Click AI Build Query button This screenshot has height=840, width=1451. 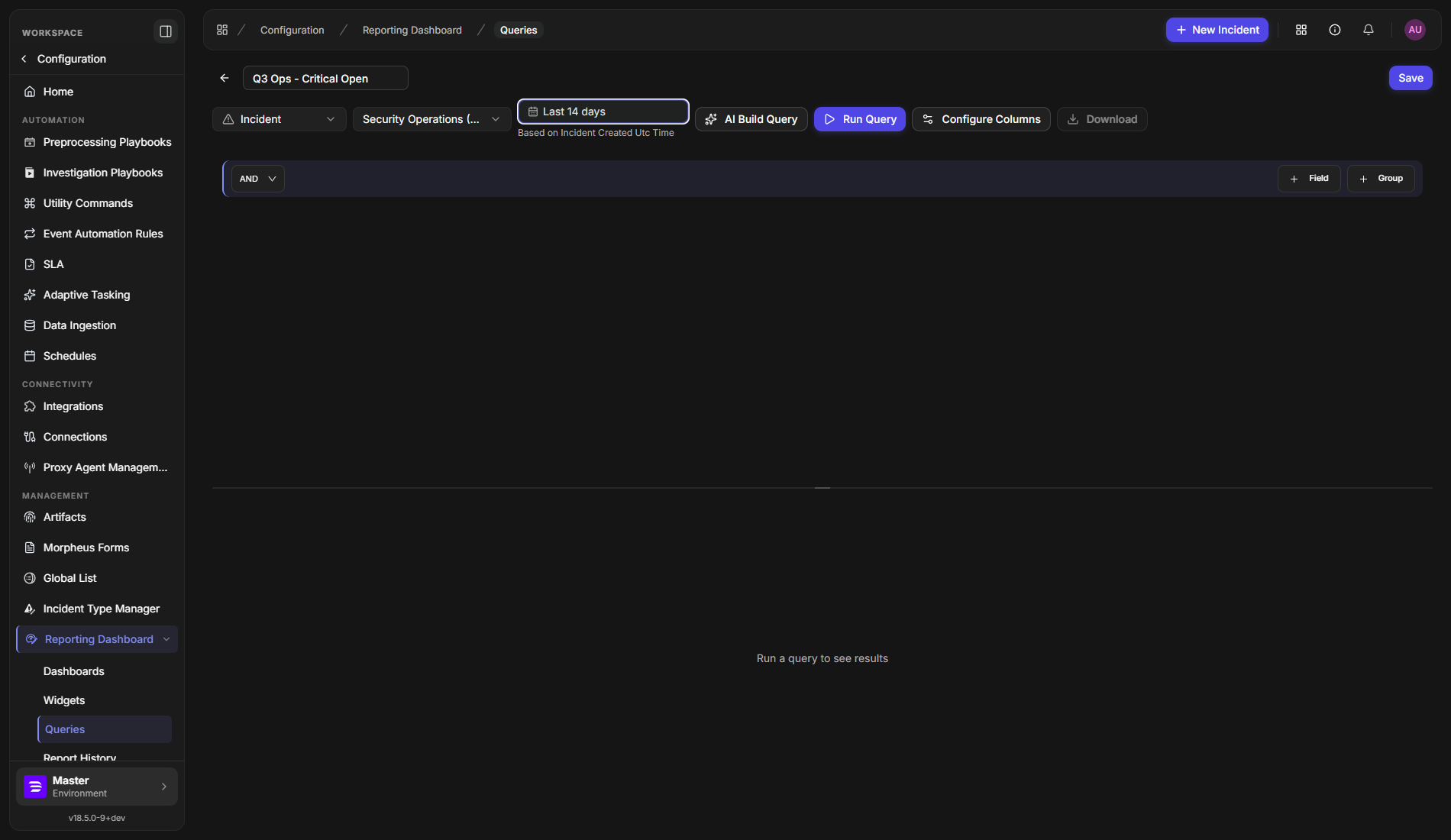pyautogui.click(x=751, y=119)
